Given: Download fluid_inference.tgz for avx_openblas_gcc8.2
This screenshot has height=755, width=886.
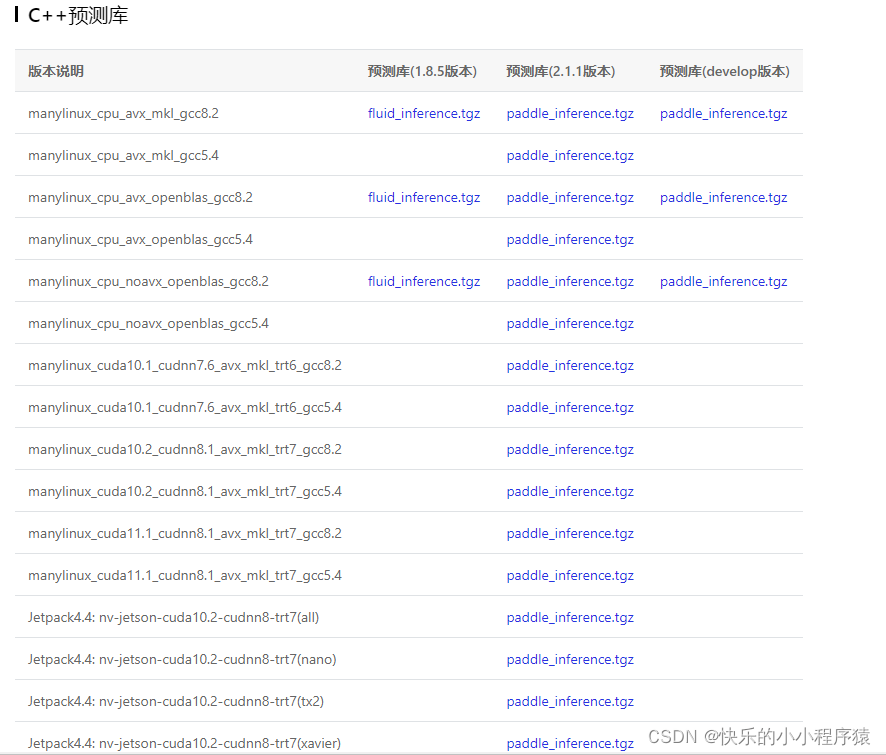Looking at the screenshot, I should 423,197.
